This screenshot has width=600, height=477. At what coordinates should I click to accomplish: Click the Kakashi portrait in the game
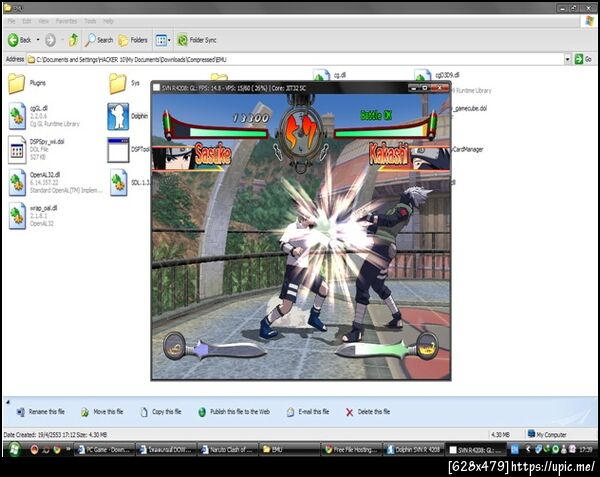(x=431, y=159)
